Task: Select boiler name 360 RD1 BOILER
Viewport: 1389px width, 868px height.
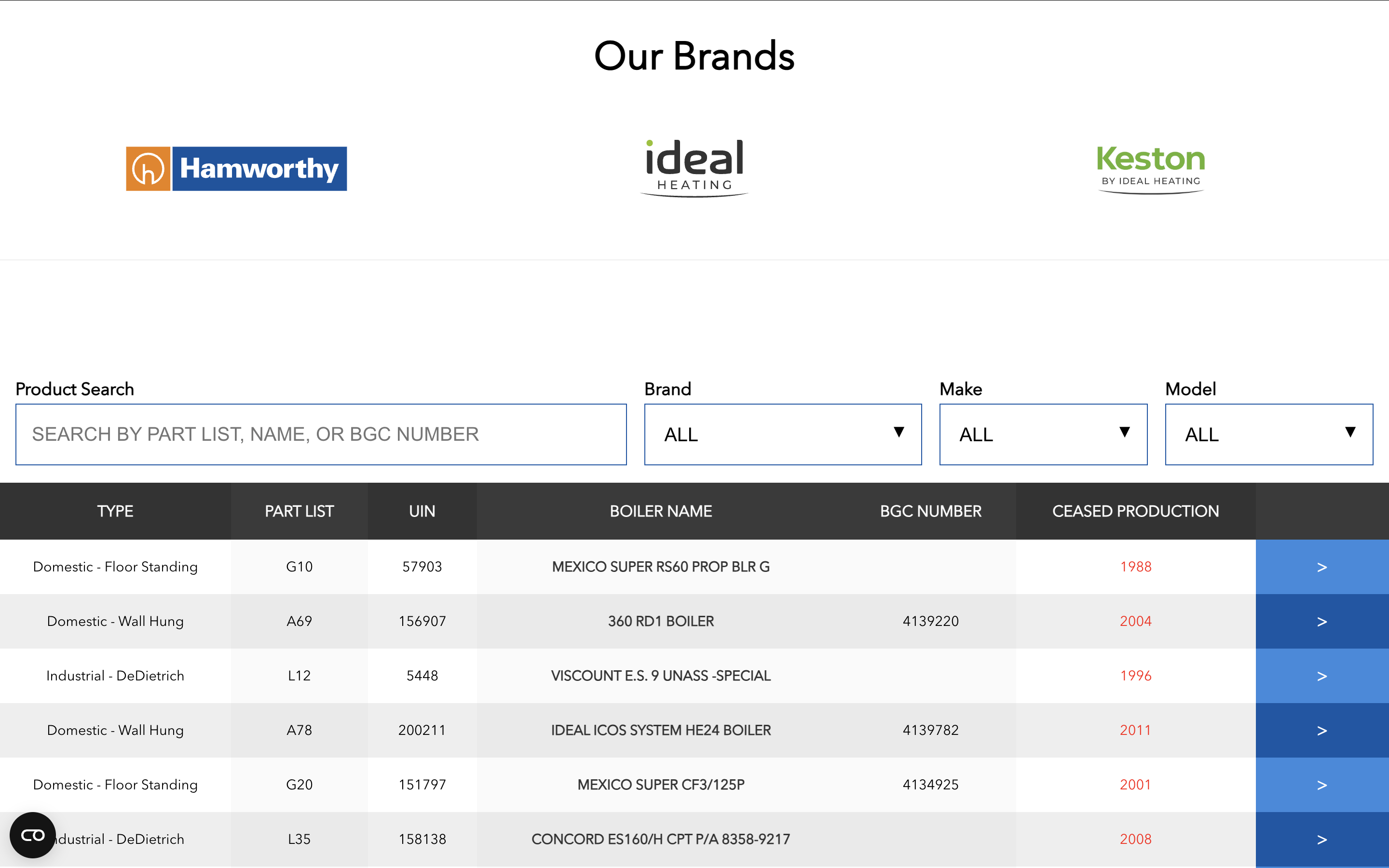Action: pyautogui.click(x=661, y=622)
